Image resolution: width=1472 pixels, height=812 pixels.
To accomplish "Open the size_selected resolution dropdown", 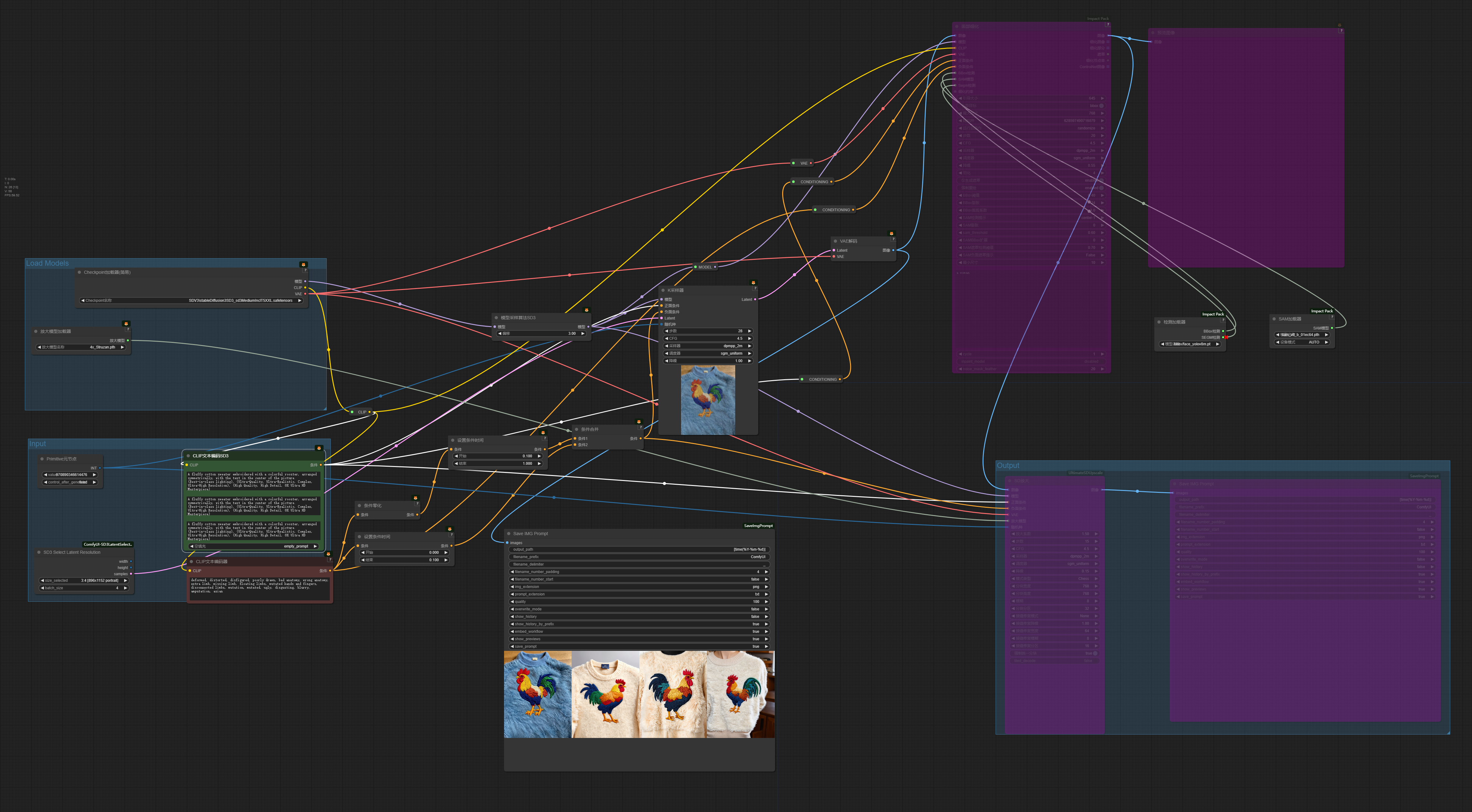I will (x=84, y=581).
